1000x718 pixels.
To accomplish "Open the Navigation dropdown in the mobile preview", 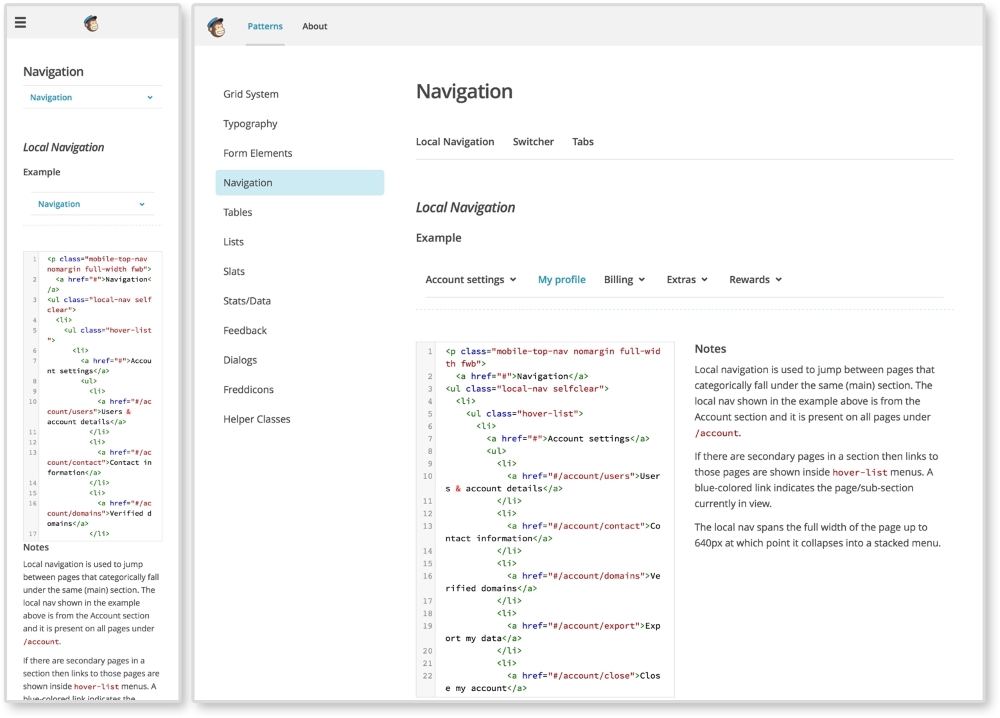I will click(91, 97).
